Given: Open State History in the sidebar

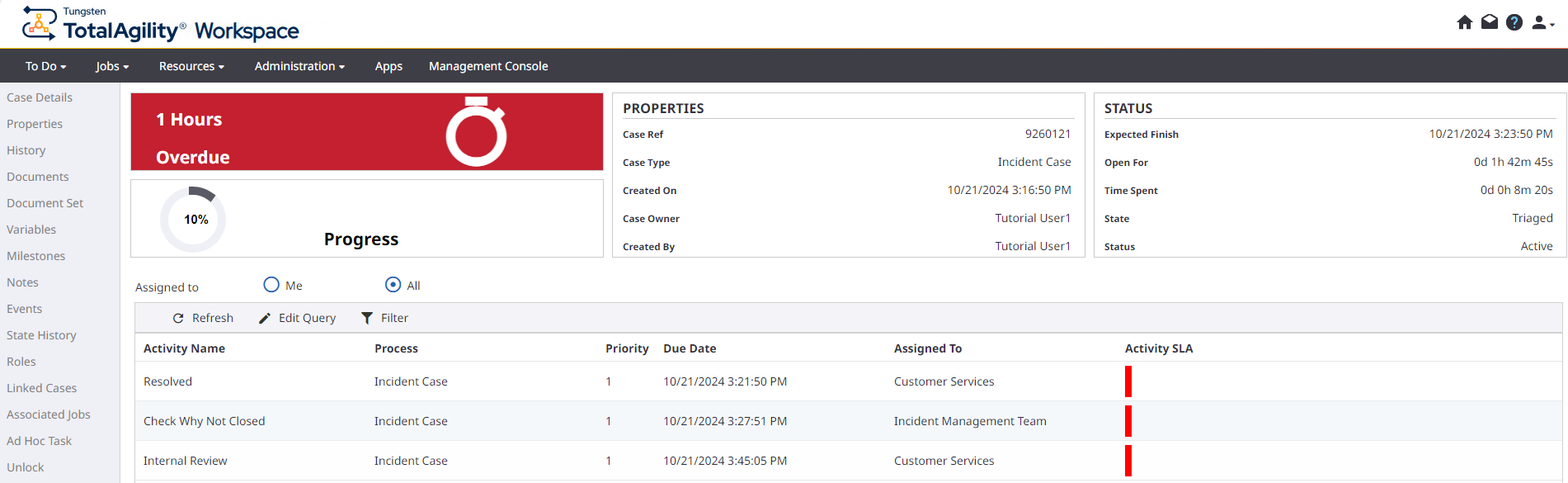Looking at the screenshot, I should coord(41,334).
